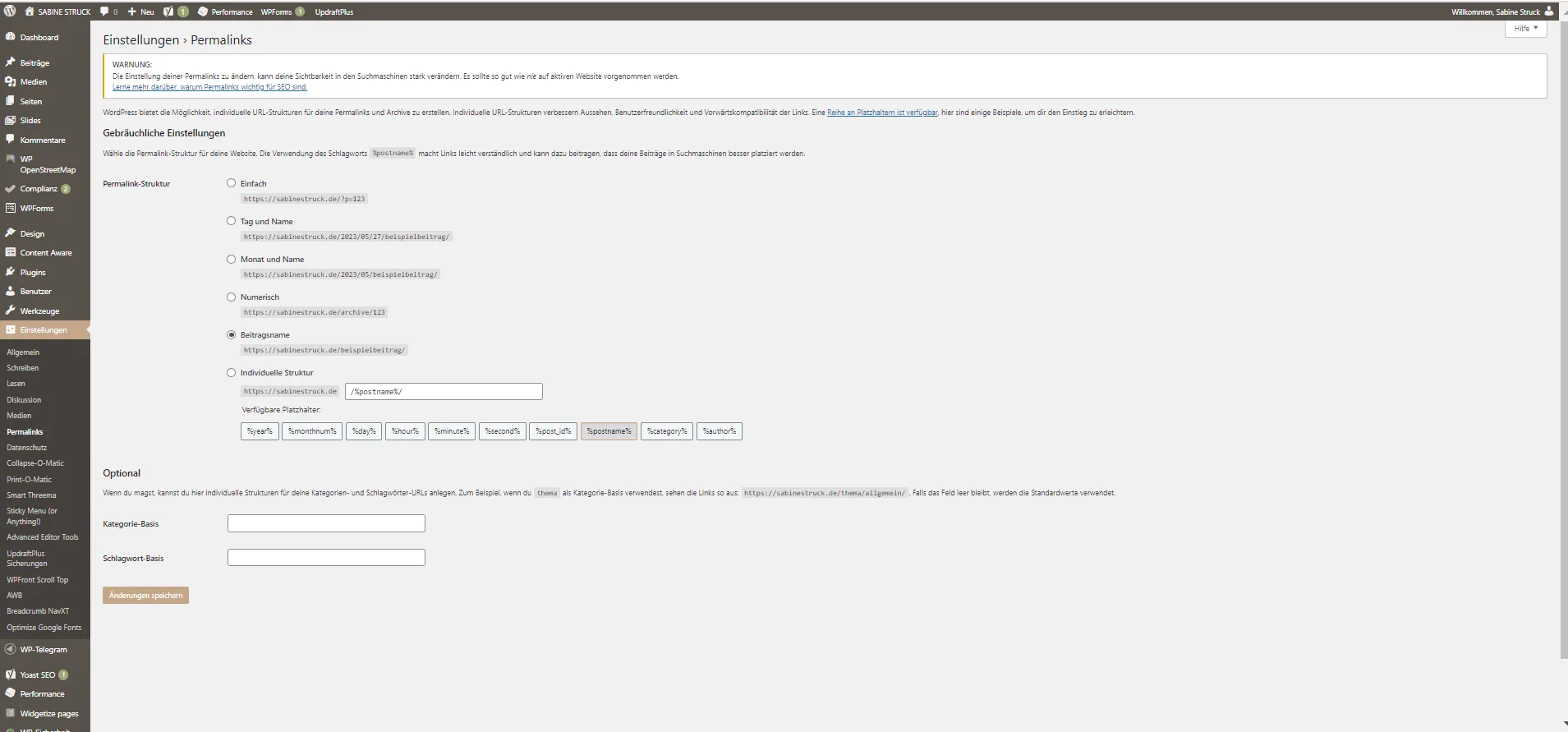The height and width of the screenshot is (732, 1568).
Task: Open the Reihe an Platzhaltern link
Action: click(882, 113)
